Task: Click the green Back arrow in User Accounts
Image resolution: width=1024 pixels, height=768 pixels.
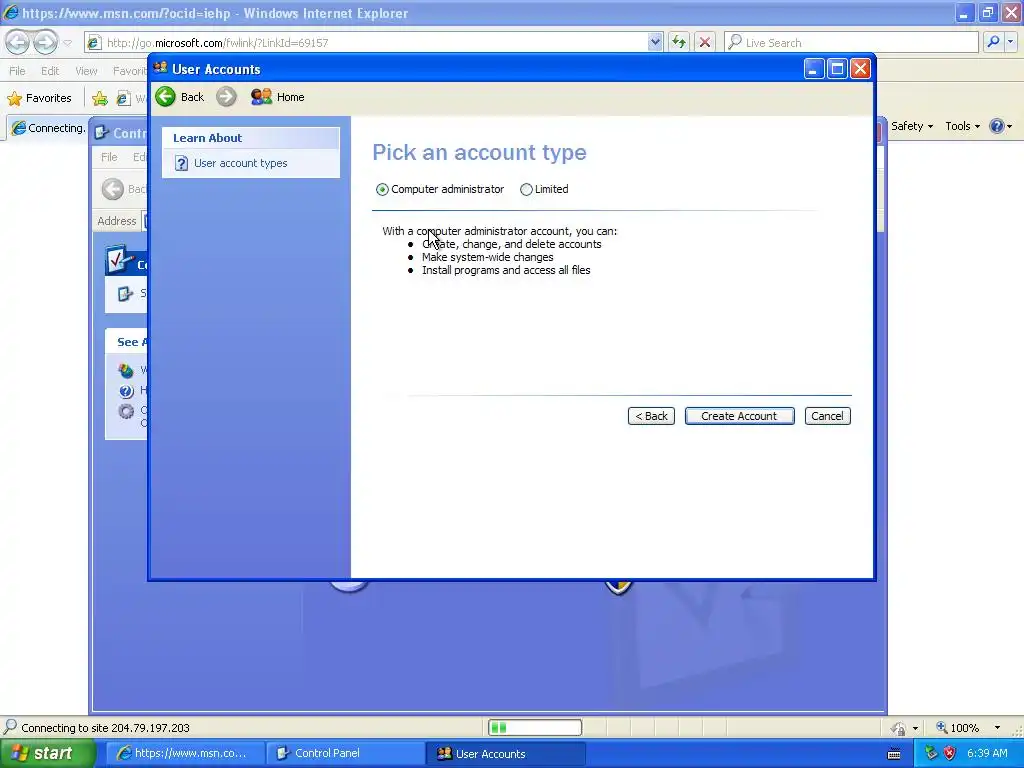Action: click(166, 97)
